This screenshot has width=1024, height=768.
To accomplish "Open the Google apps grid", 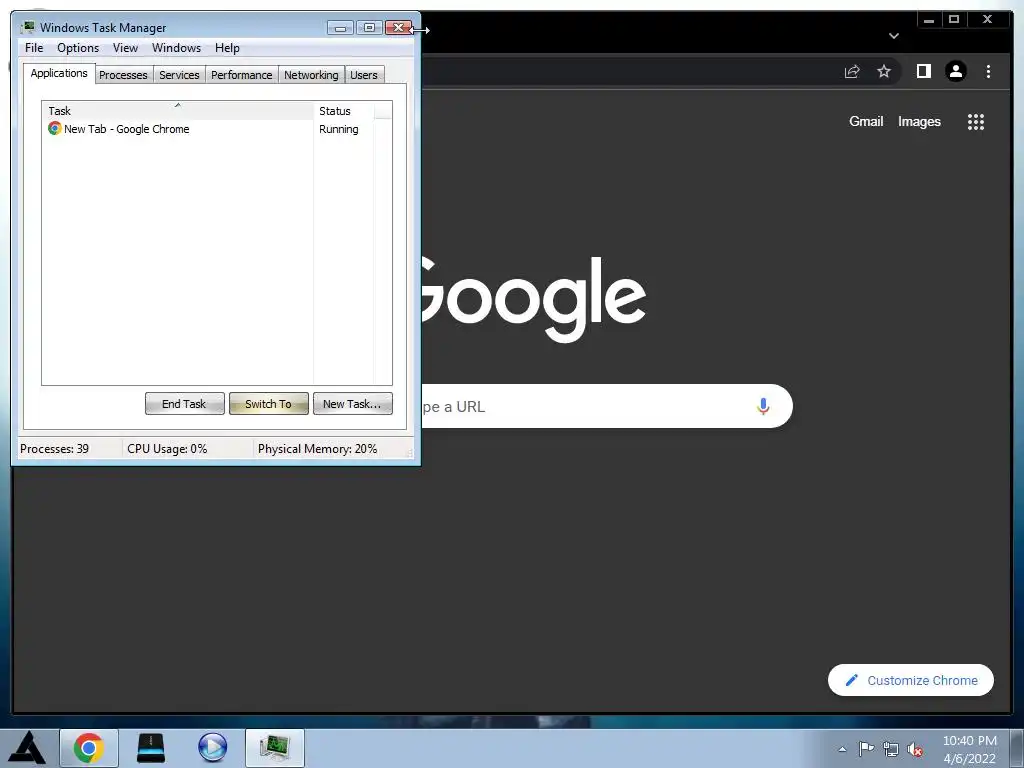I will [976, 121].
